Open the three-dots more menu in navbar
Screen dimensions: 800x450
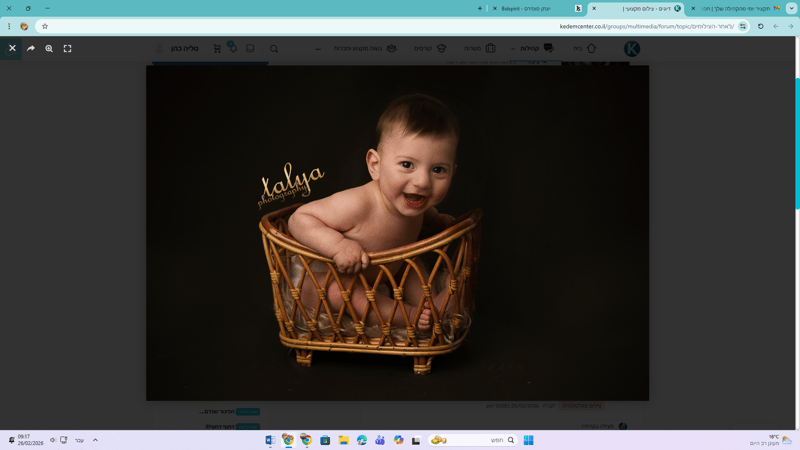point(318,49)
